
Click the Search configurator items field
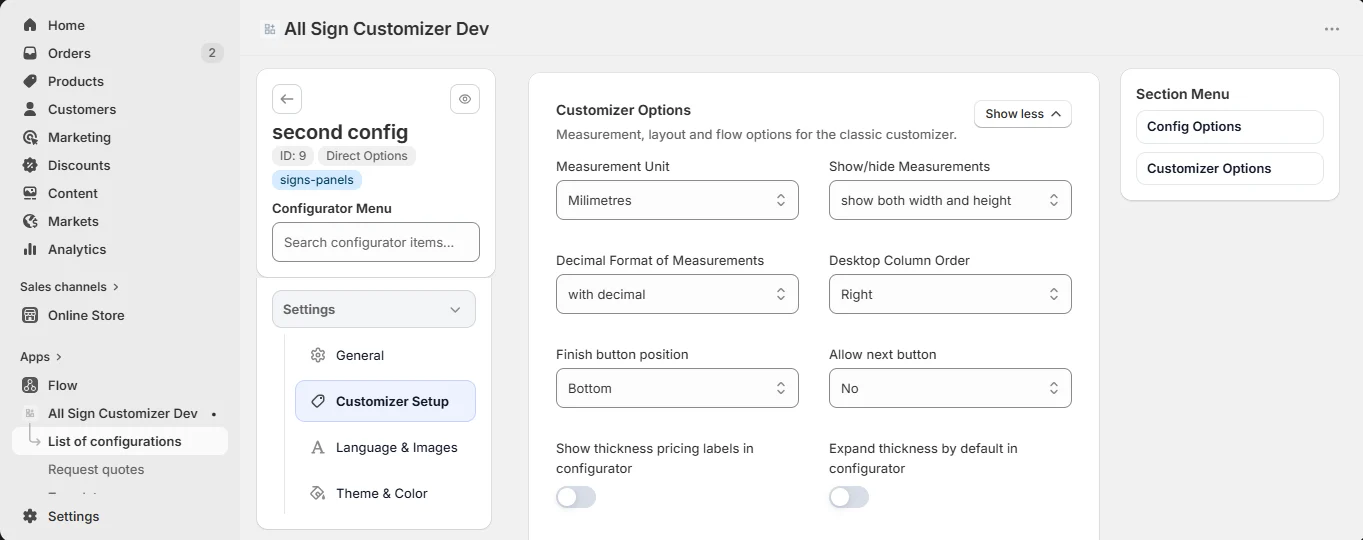(x=376, y=242)
